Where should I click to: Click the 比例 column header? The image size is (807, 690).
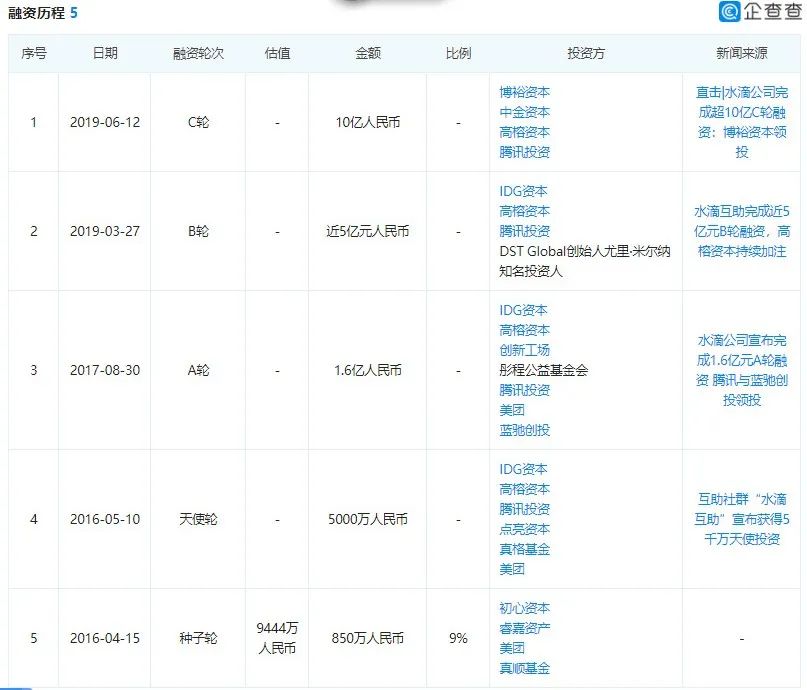click(458, 53)
